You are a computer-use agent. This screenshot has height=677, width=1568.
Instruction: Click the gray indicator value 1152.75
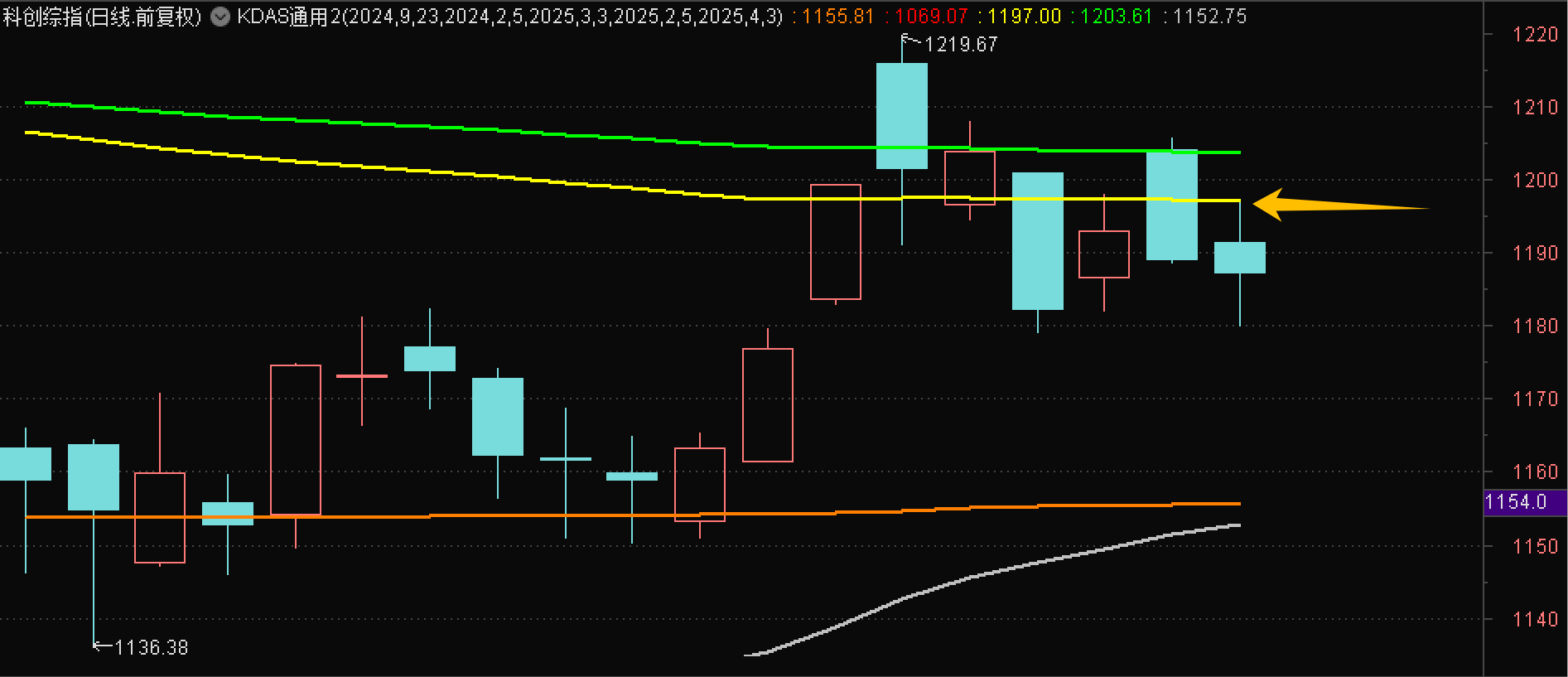coord(1210,17)
